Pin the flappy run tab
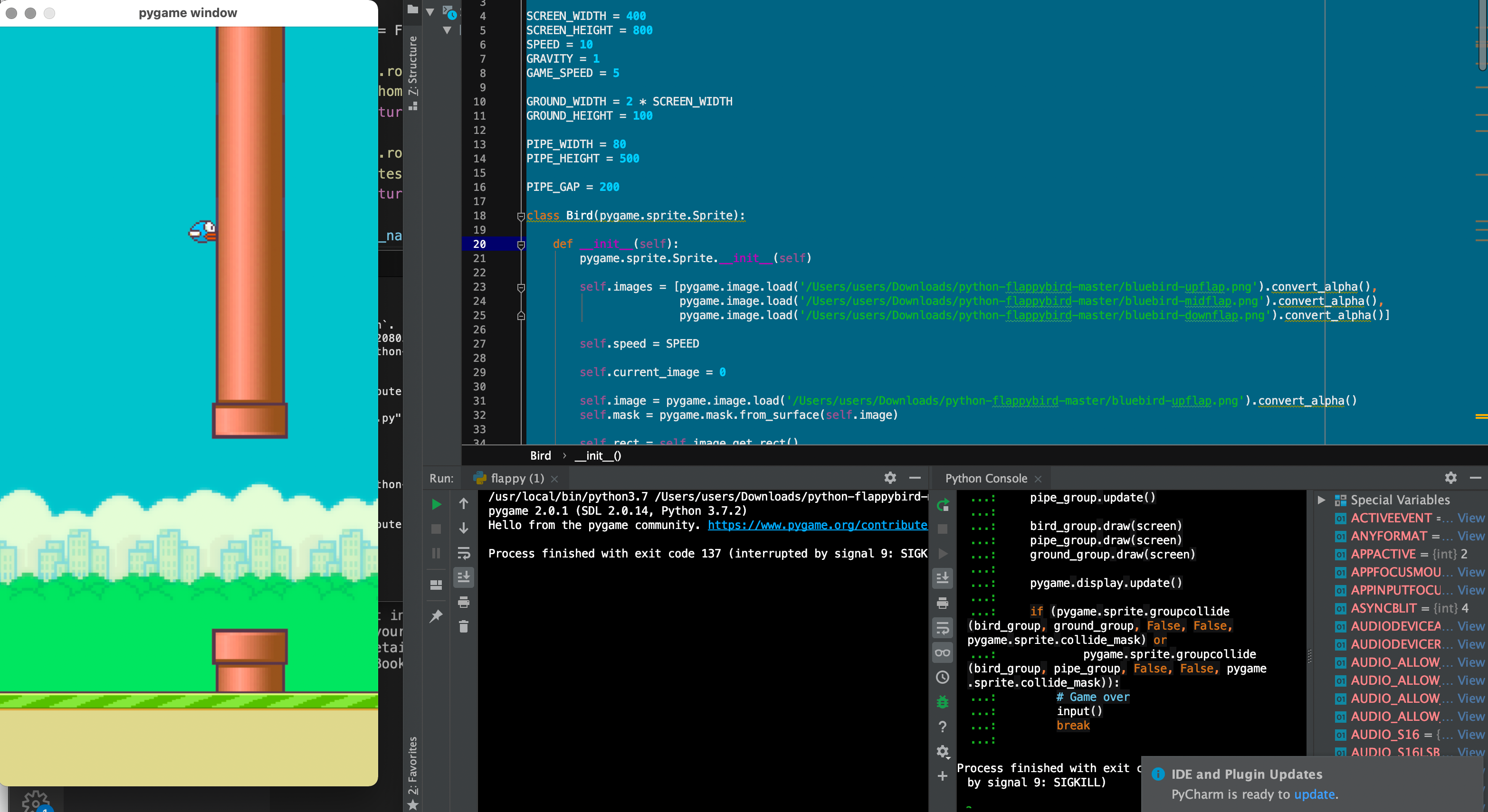Screen dimensions: 1488x812 [436, 615]
